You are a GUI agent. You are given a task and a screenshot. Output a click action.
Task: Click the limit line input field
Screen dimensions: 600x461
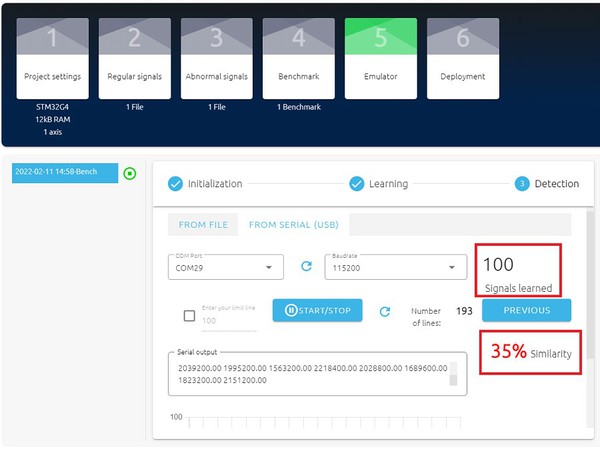229,321
